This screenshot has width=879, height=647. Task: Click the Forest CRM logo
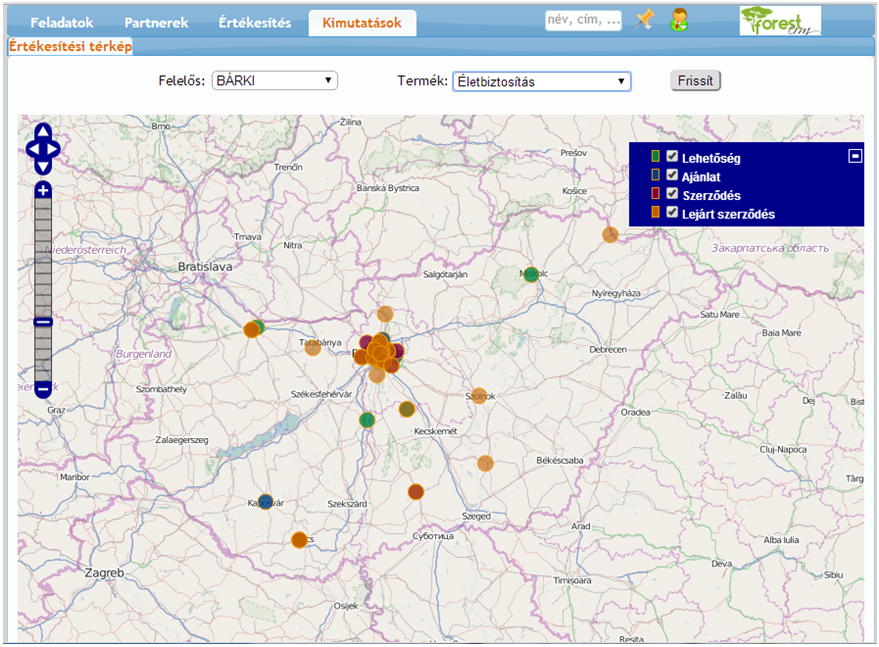[780, 21]
